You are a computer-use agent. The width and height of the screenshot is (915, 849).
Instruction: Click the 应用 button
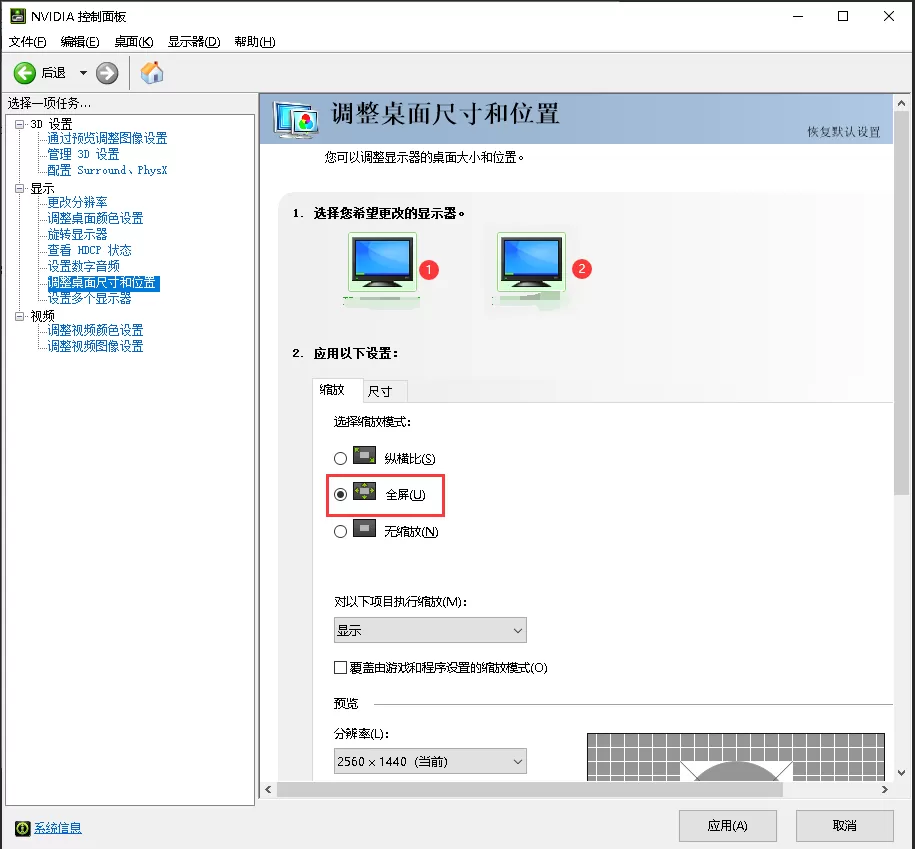click(x=727, y=825)
